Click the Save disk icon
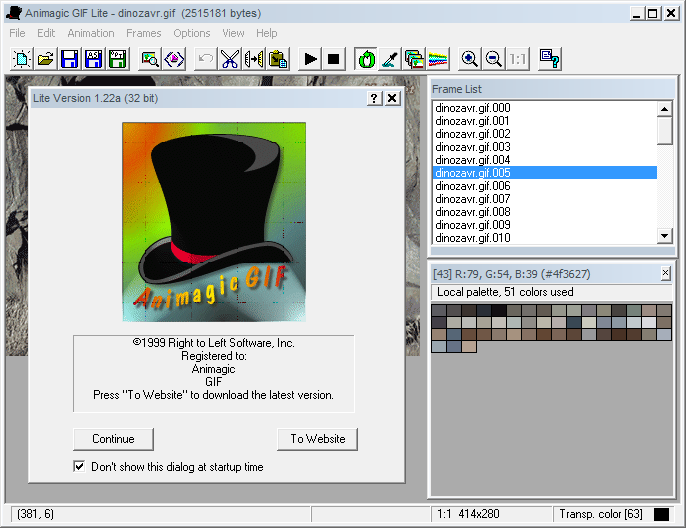Image resolution: width=686 pixels, height=528 pixels. pos(70,59)
